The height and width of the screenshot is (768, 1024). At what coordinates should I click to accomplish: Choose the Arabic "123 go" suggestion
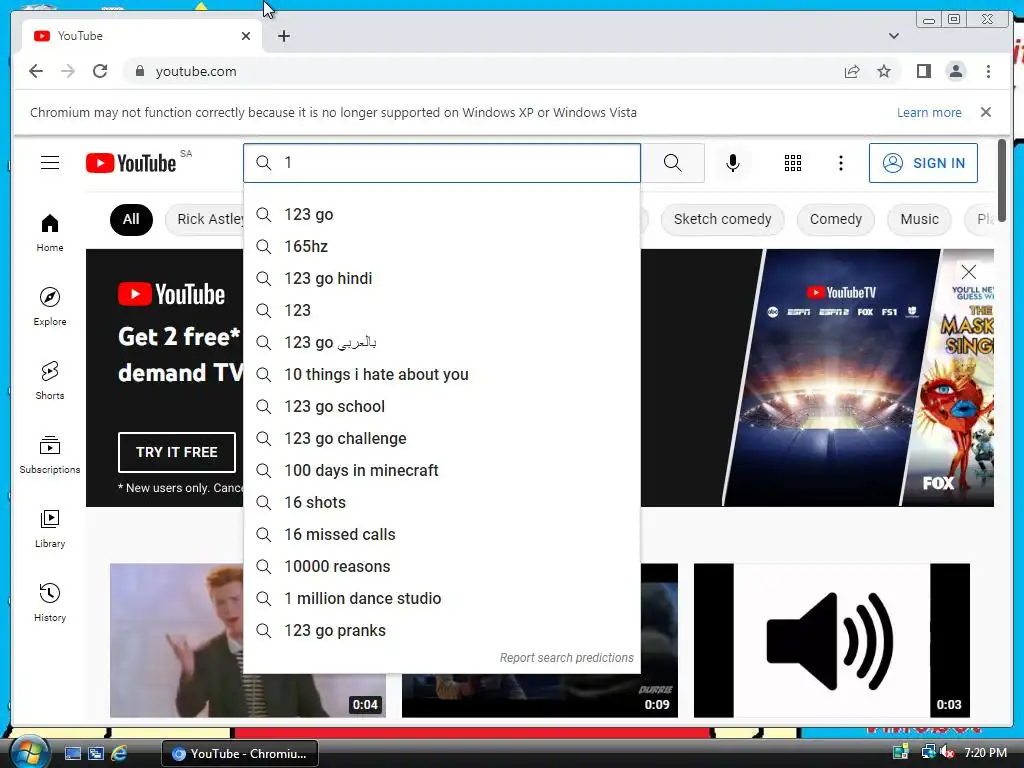point(441,342)
